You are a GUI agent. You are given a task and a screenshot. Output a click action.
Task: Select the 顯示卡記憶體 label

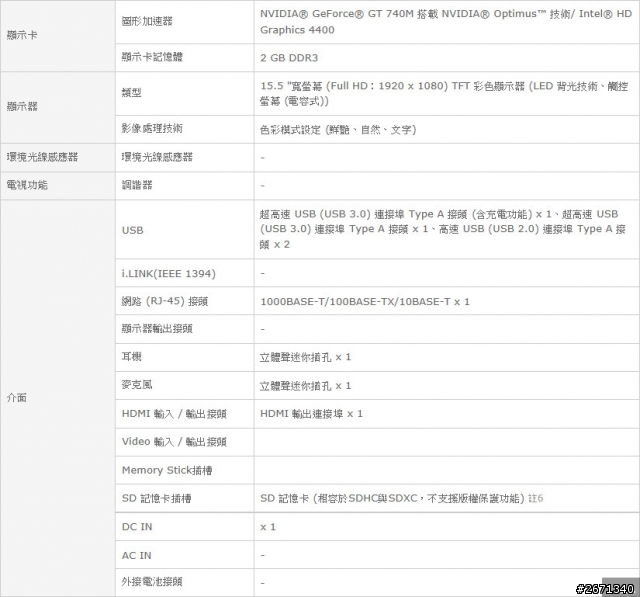click(152, 57)
